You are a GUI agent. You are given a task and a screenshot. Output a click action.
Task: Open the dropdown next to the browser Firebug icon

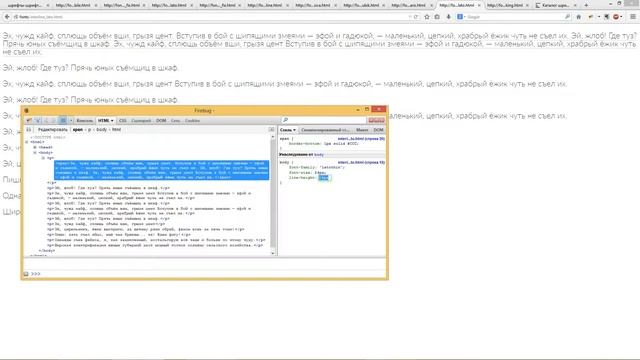click(599, 17)
